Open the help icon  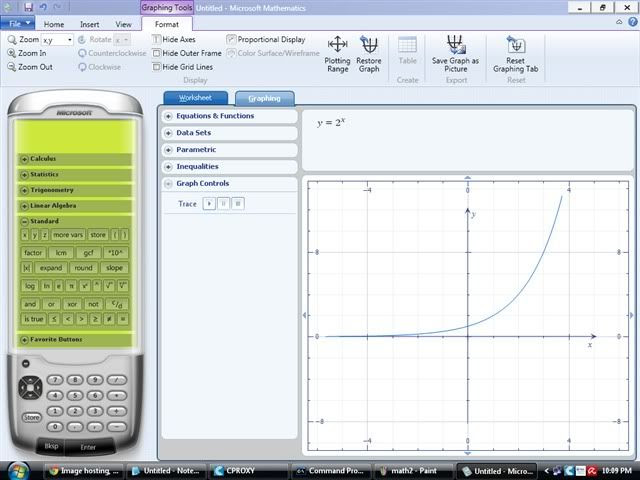(x=633, y=22)
